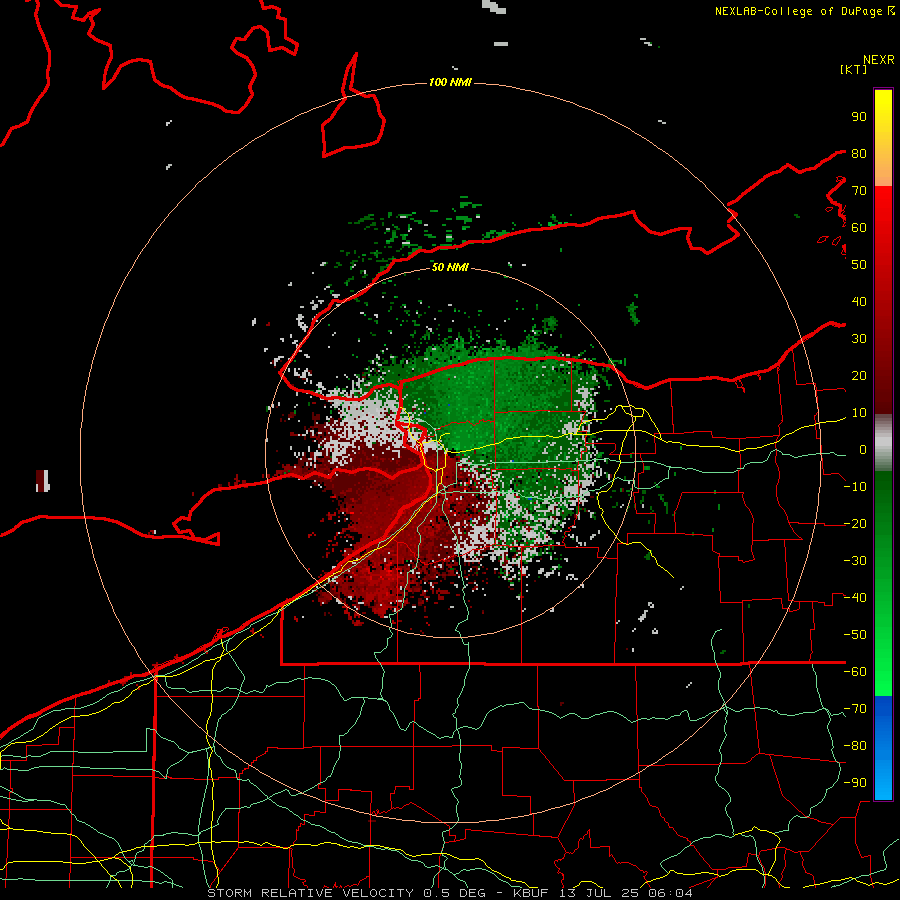The width and height of the screenshot is (900, 900).
Task: Click the 60 value on the scale
Action: (x=859, y=228)
